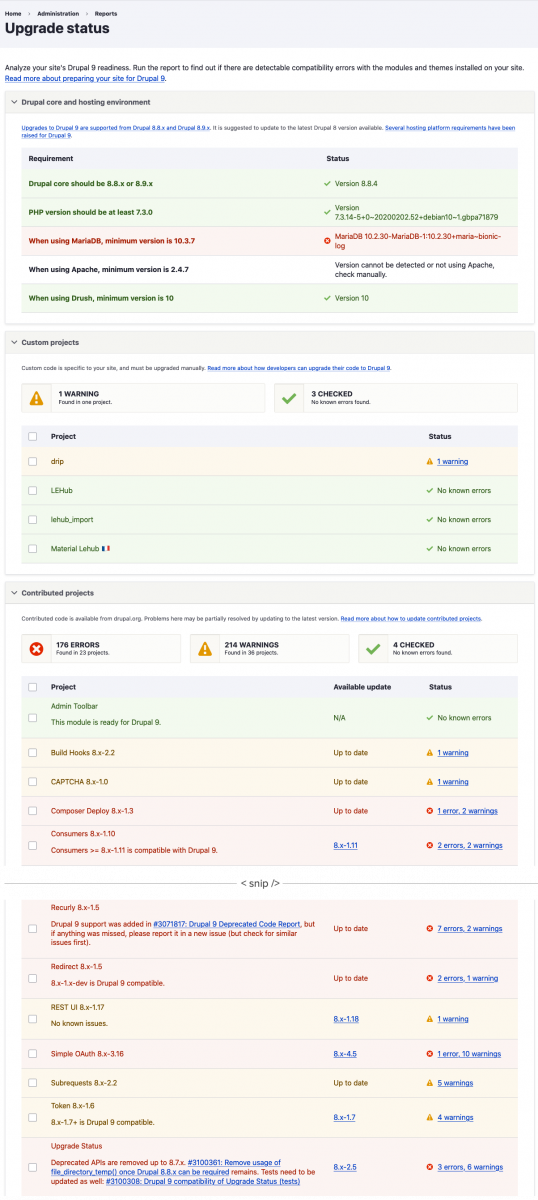Image resolution: width=538 pixels, height=1200 pixels.
Task: Open '1 error, 2 warnings' for Composer Deploy
Action: (467, 810)
